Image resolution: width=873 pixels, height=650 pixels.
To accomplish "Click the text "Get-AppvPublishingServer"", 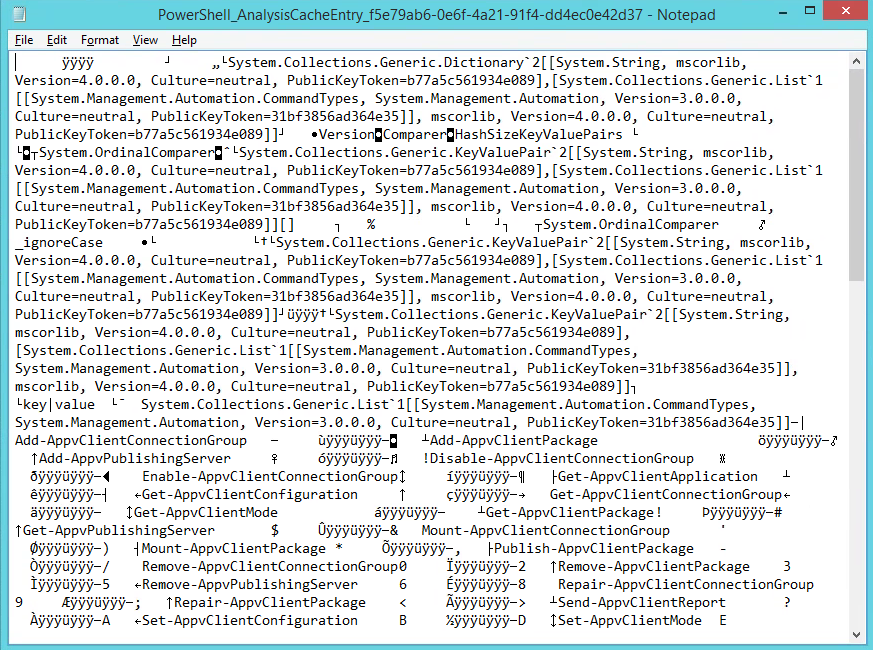I will pos(119,531).
